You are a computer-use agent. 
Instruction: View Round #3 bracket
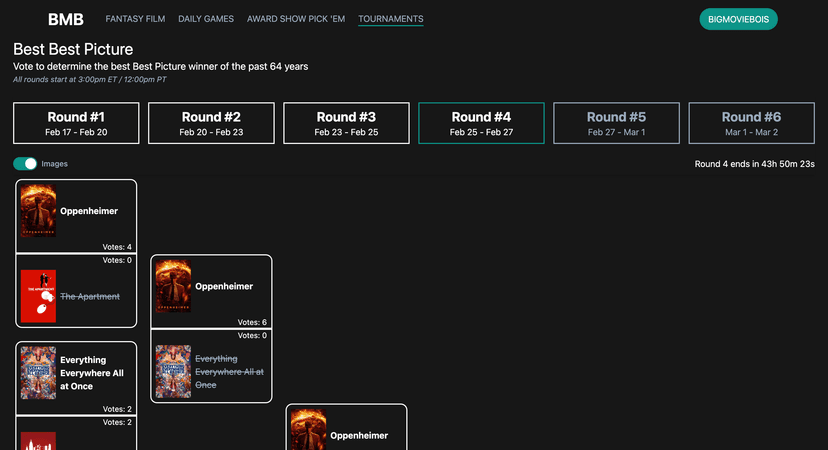pyautogui.click(x=346, y=123)
